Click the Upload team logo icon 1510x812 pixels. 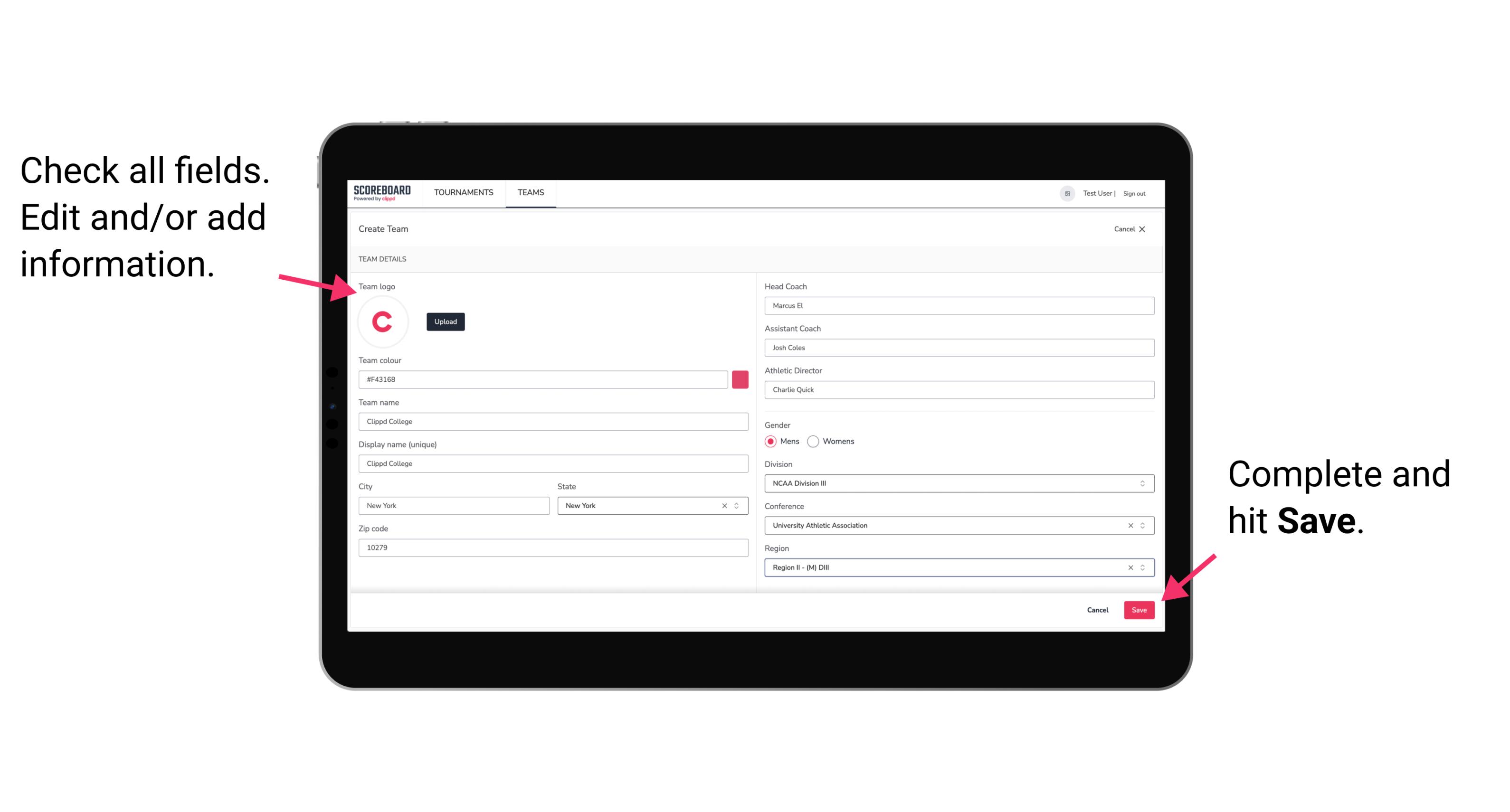pos(445,320)
